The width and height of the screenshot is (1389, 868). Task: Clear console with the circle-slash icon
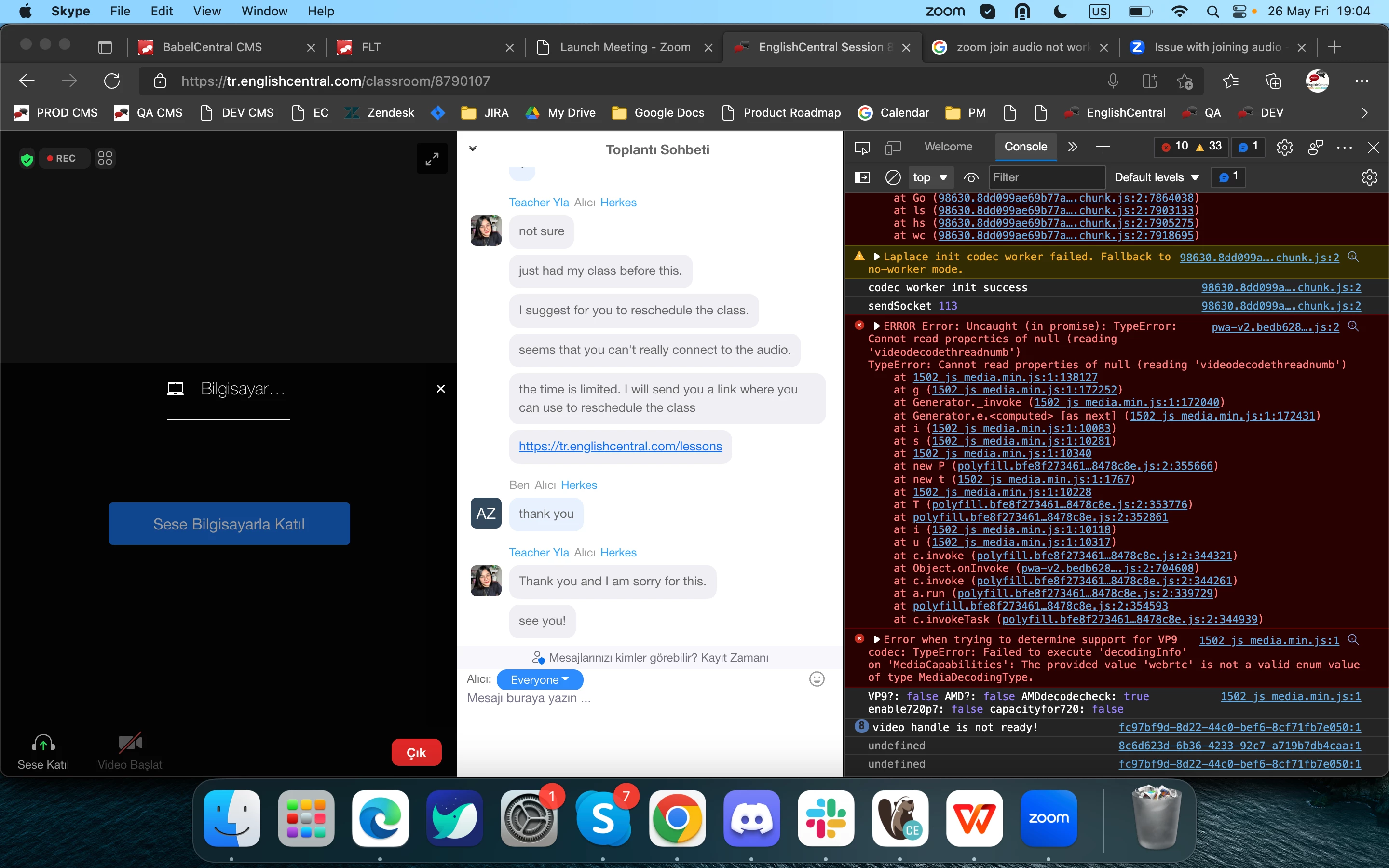click(893, 177)
